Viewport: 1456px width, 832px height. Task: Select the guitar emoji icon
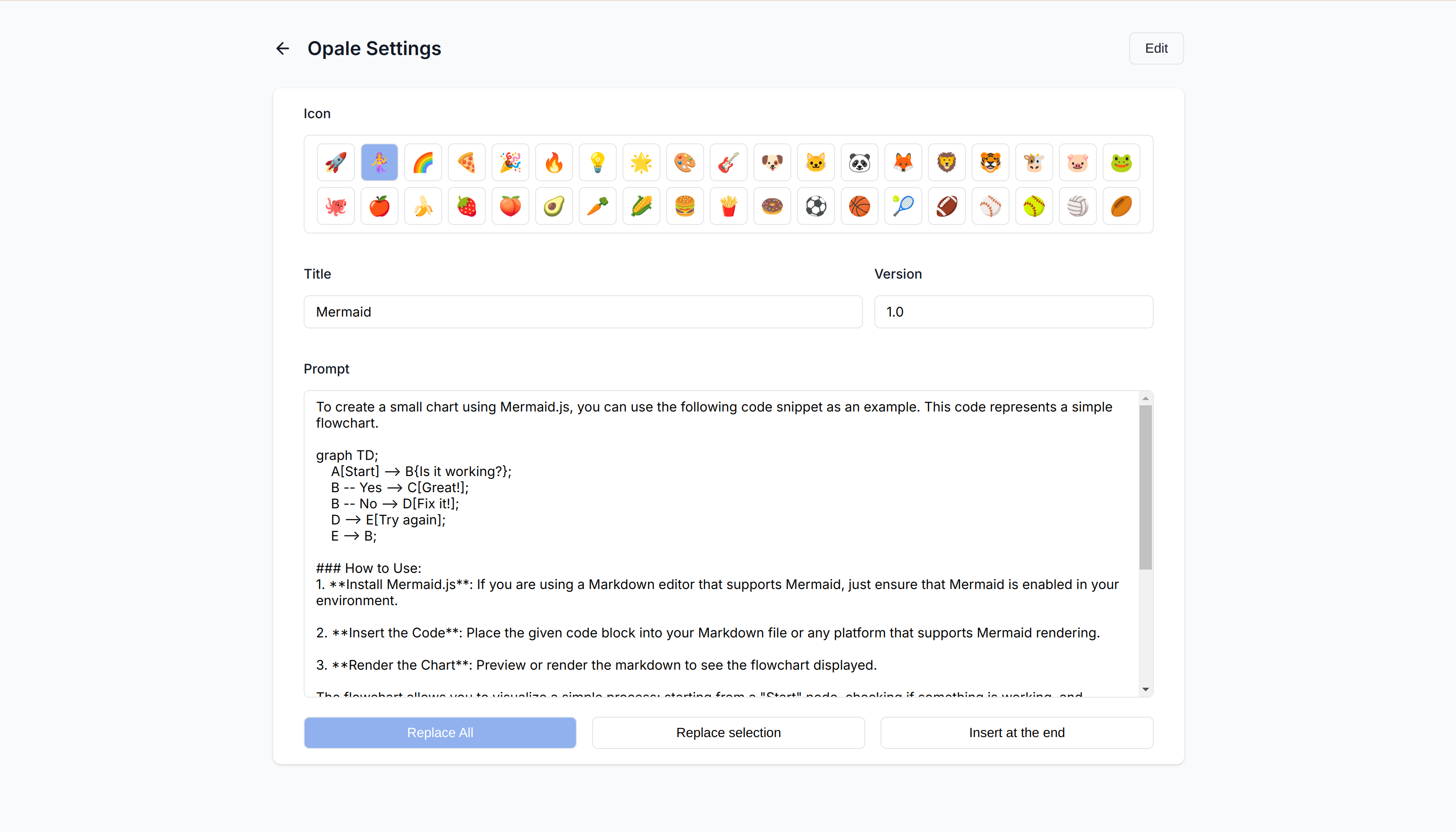(x=728, y=162)
